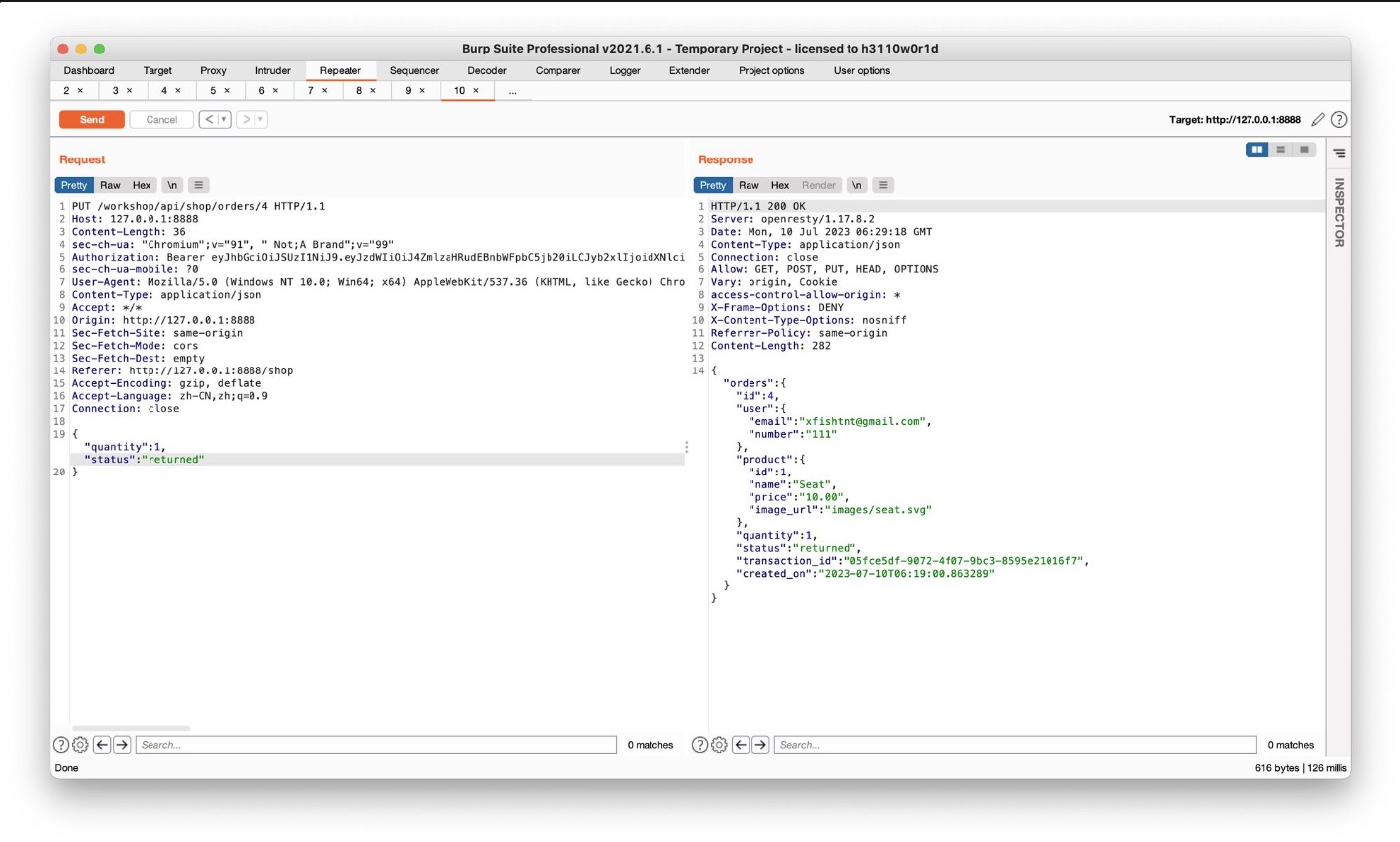The image size is (1400, 842).
Task: Select request Raw view
Action: pos(110,185)
